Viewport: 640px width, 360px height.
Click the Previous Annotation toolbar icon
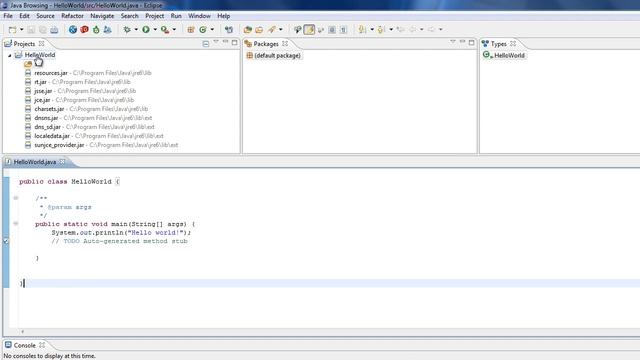(381, 29)
